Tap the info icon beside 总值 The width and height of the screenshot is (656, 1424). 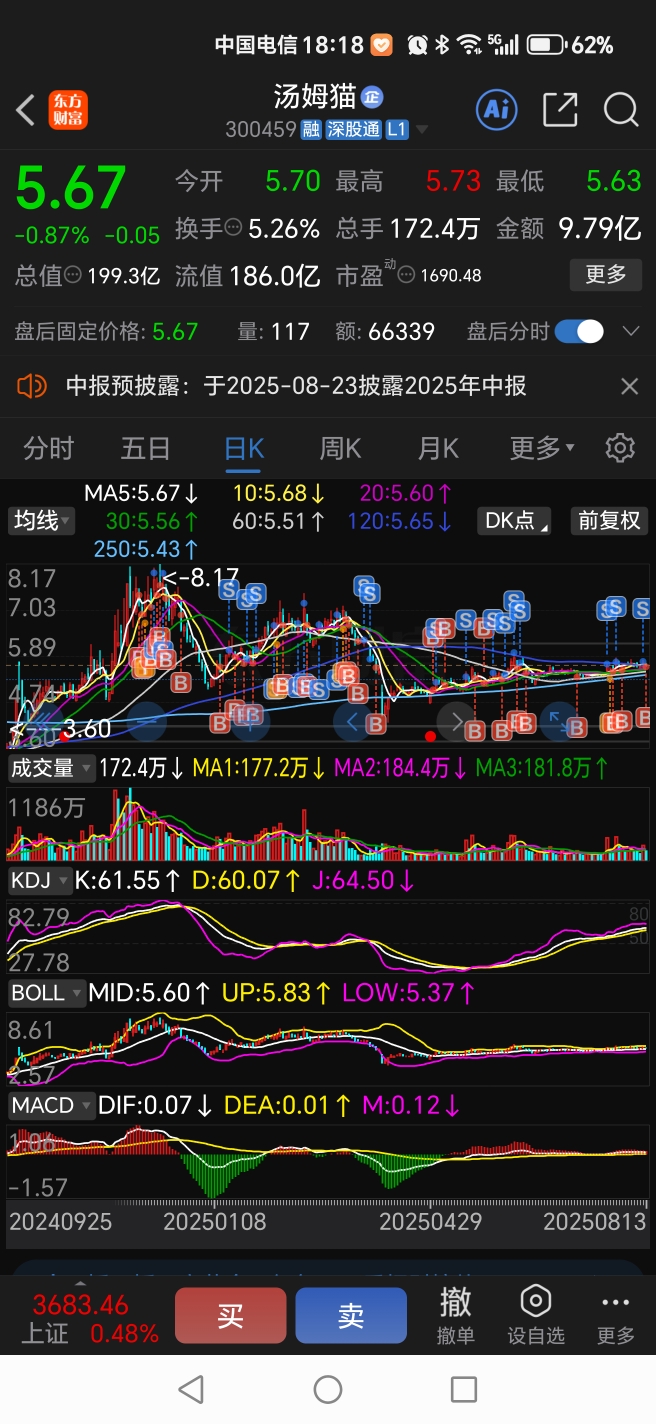point(73,275)
